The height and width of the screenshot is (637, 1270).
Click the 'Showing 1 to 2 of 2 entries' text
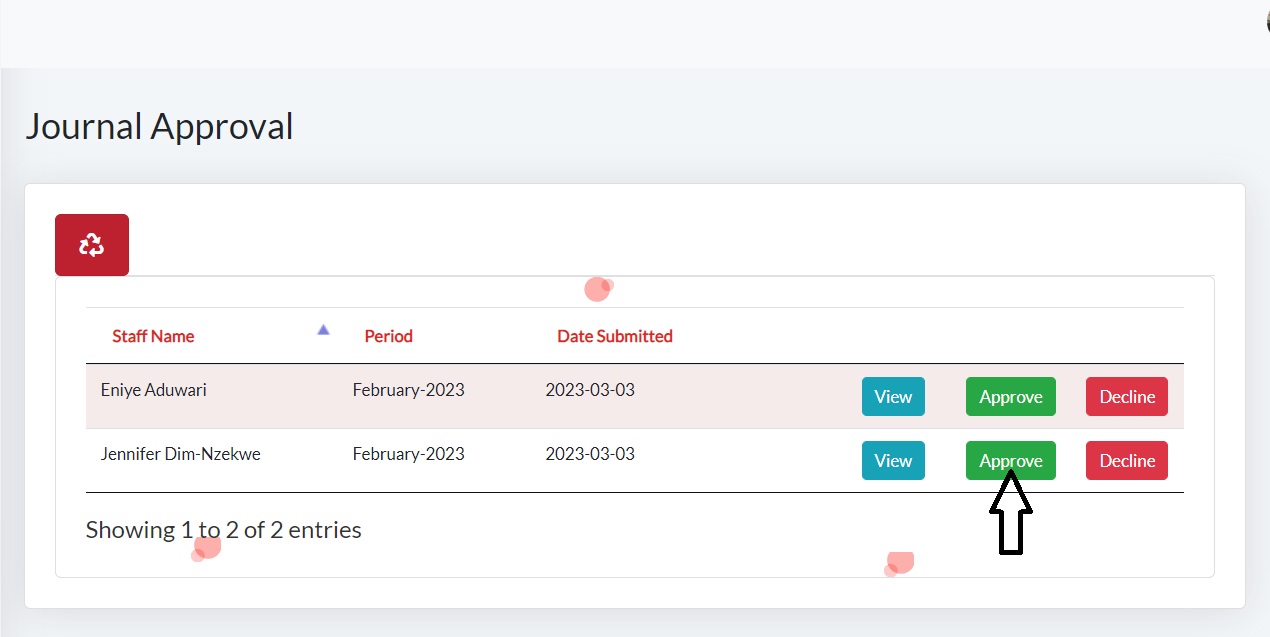(223, 530)
